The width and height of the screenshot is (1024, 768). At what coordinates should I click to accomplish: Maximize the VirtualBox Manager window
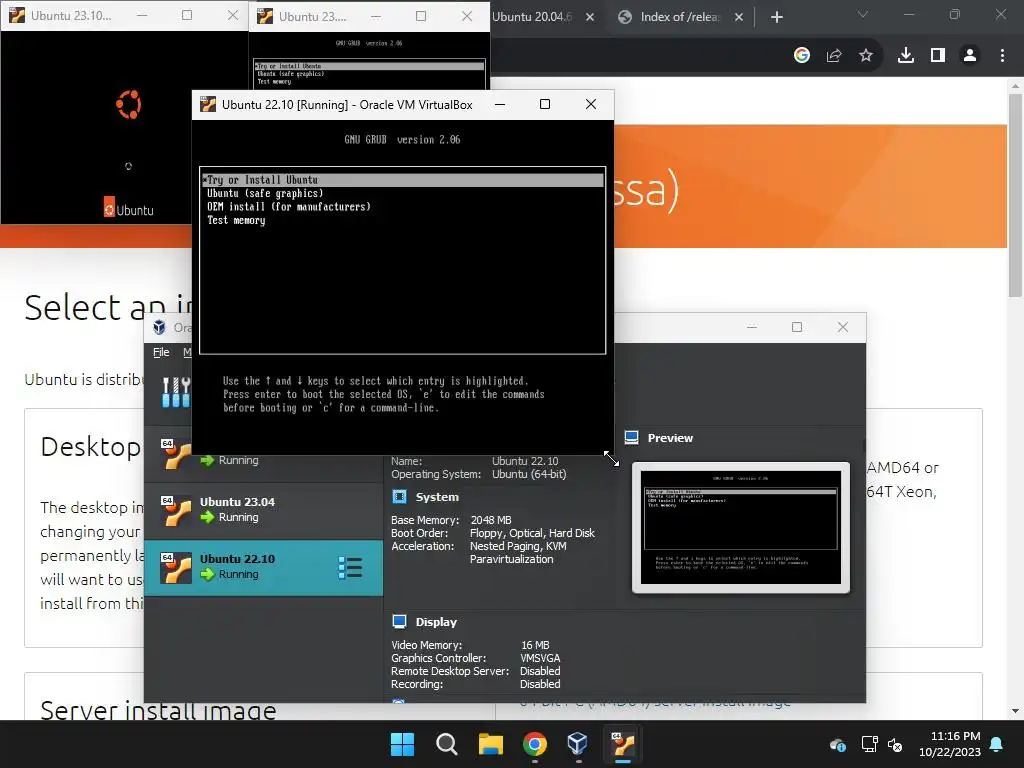click(797, 327)
